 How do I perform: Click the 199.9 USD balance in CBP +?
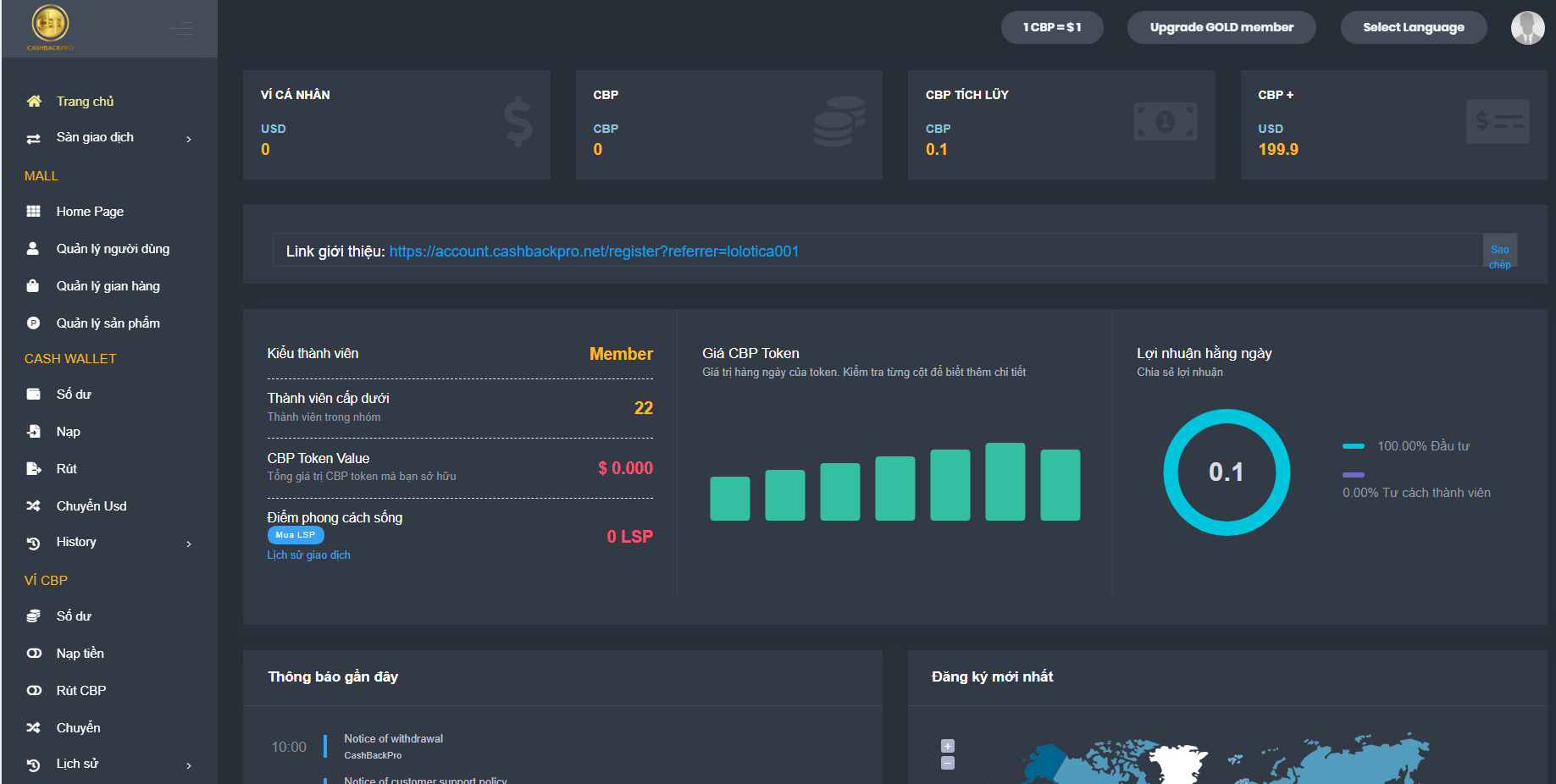click(x=1278, y=150)
